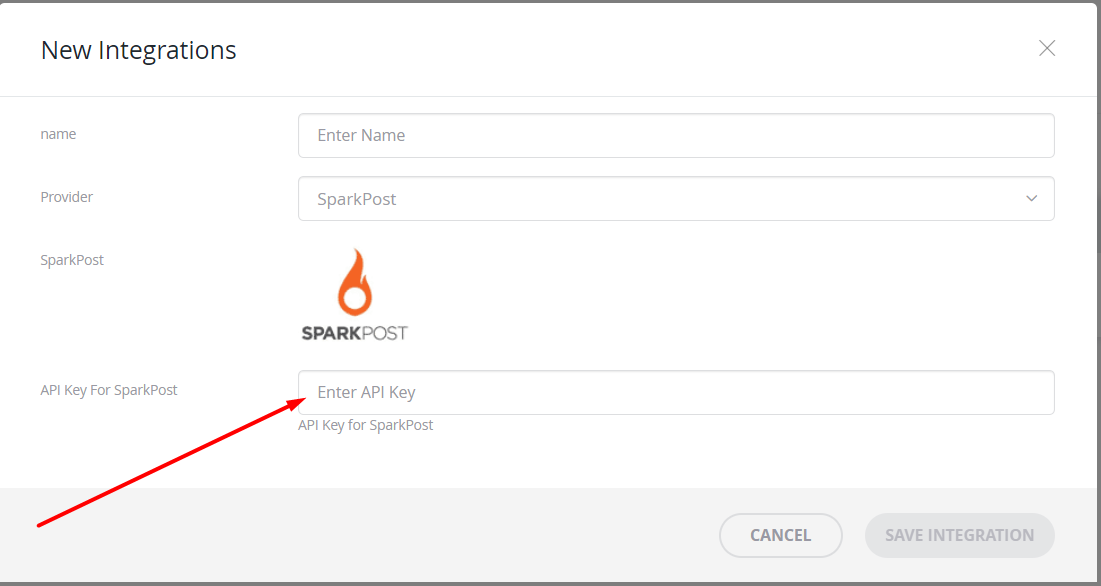Open the Provider combo box showing SparkPost

(676, 199)
